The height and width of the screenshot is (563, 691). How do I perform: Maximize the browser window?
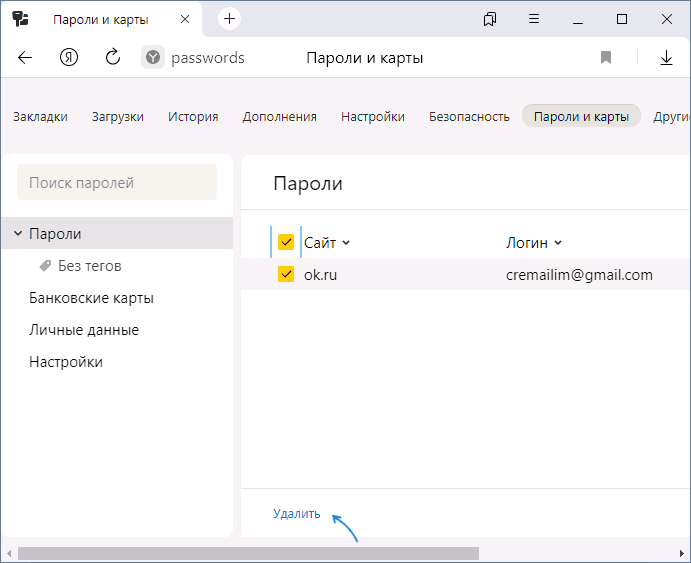coord(622,19)
